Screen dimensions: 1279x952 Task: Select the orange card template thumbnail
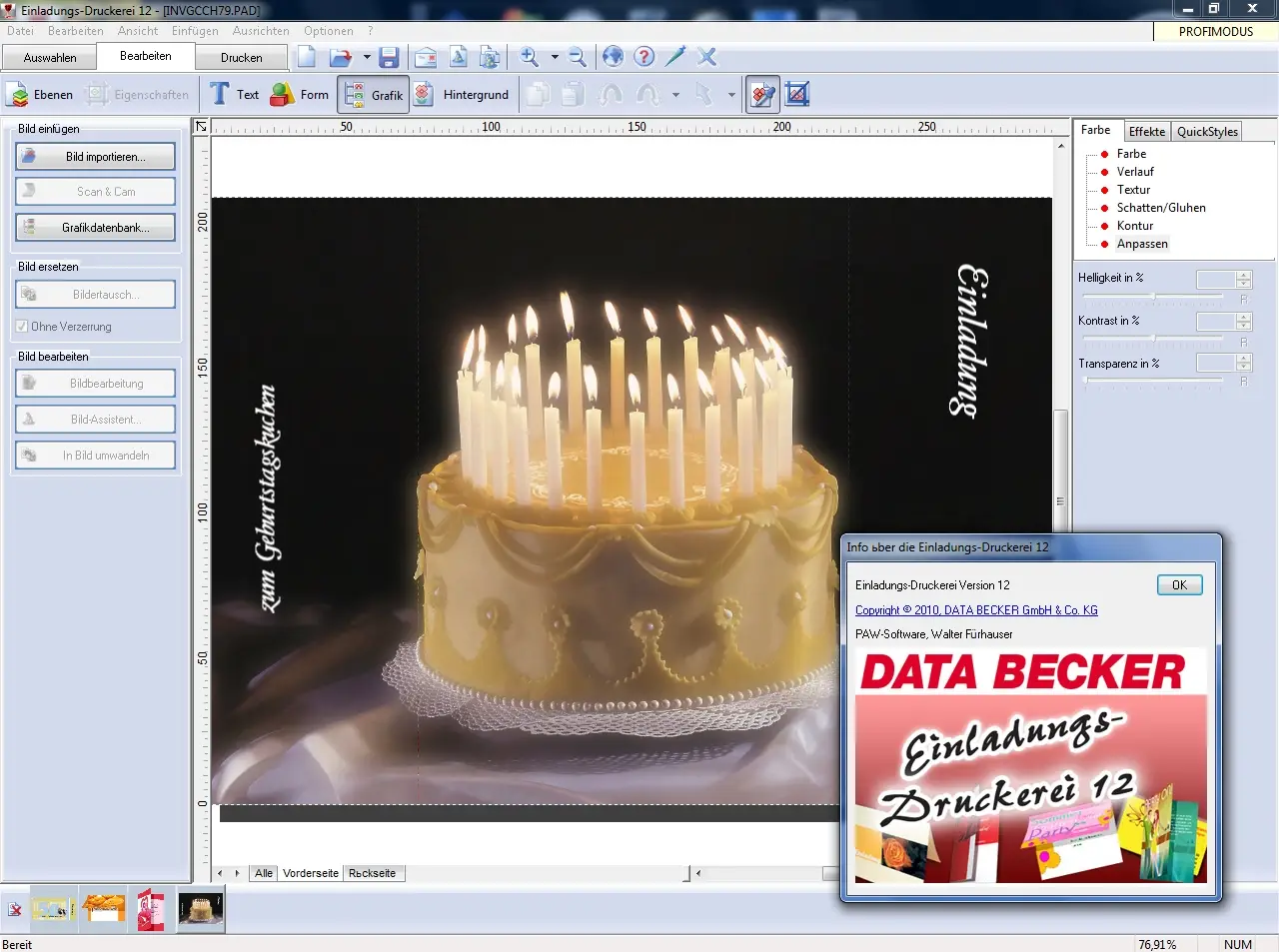click(104, 909)
